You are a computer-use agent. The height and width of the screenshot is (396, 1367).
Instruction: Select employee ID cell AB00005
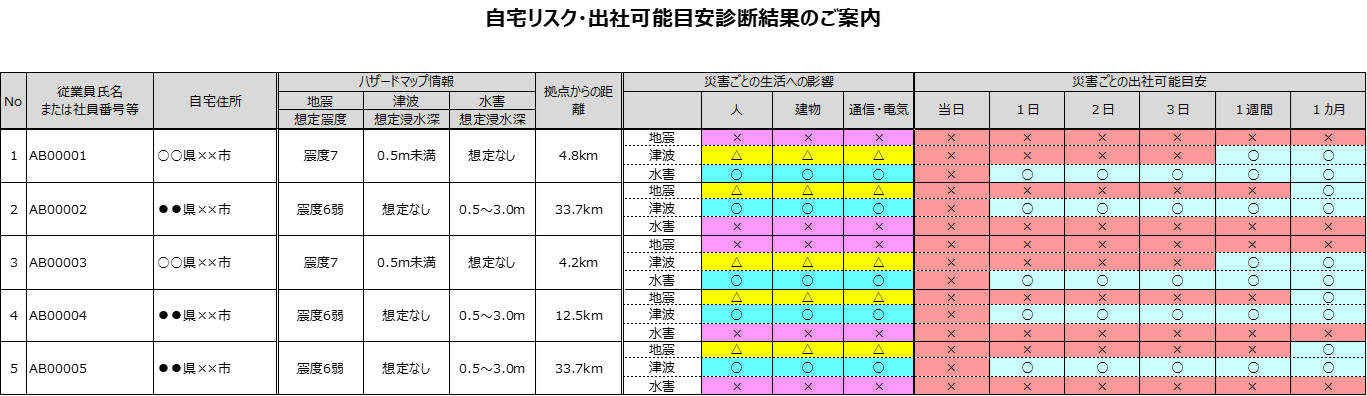(x=90, y=369)
